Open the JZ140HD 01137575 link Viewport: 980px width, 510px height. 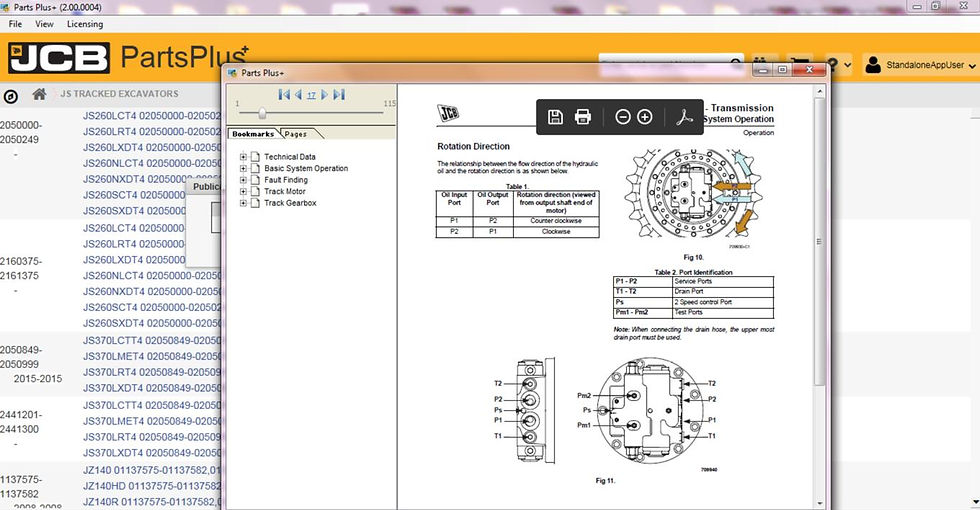(152, 486)
